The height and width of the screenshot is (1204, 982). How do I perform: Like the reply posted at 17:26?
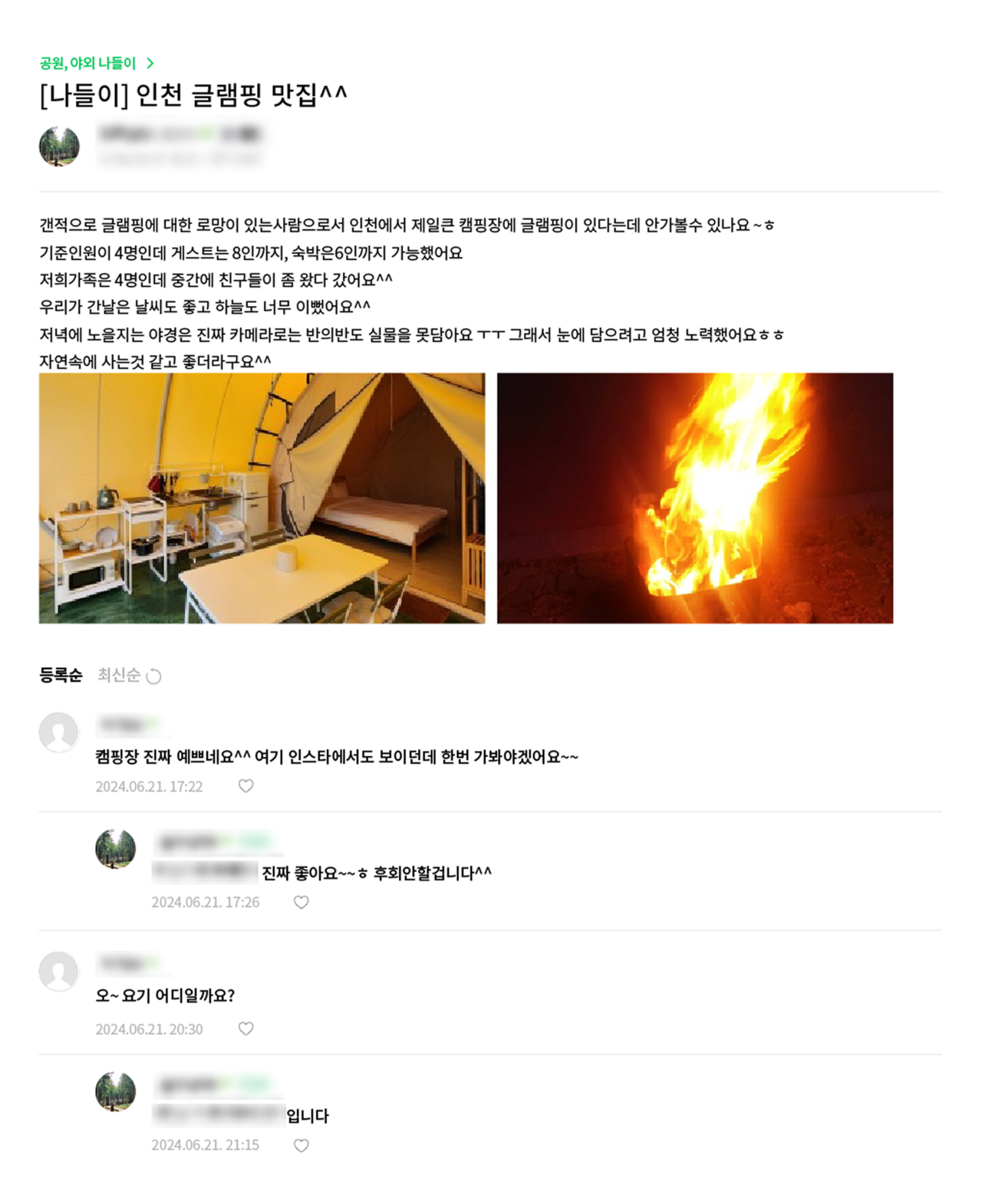[x=302, y=903]
